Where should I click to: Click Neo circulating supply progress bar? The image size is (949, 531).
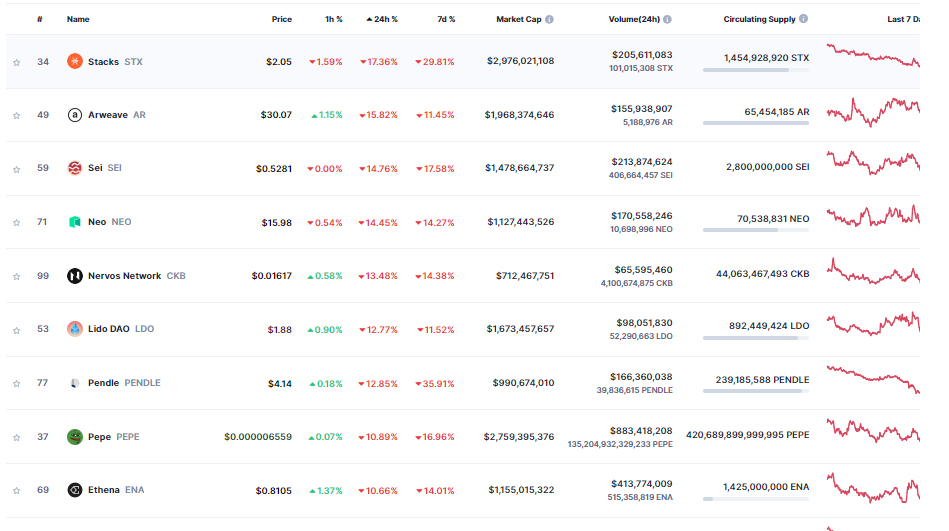pyautogui.click(x=756, y=230)
